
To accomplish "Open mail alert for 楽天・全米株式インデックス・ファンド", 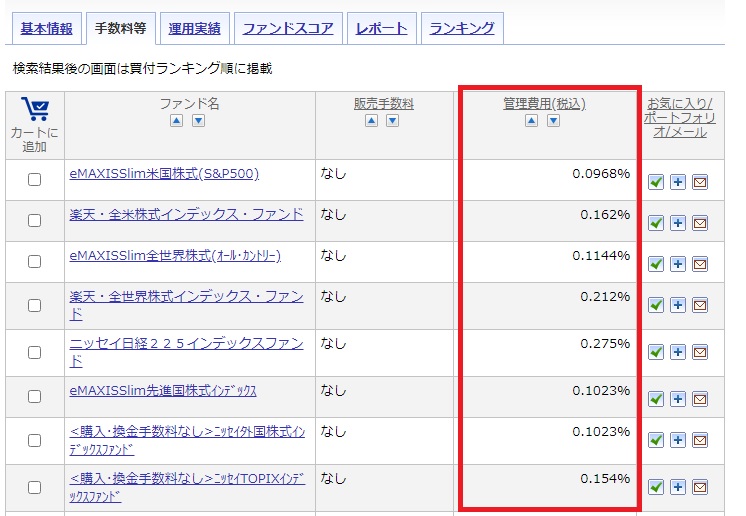I will tap(700, 223).
